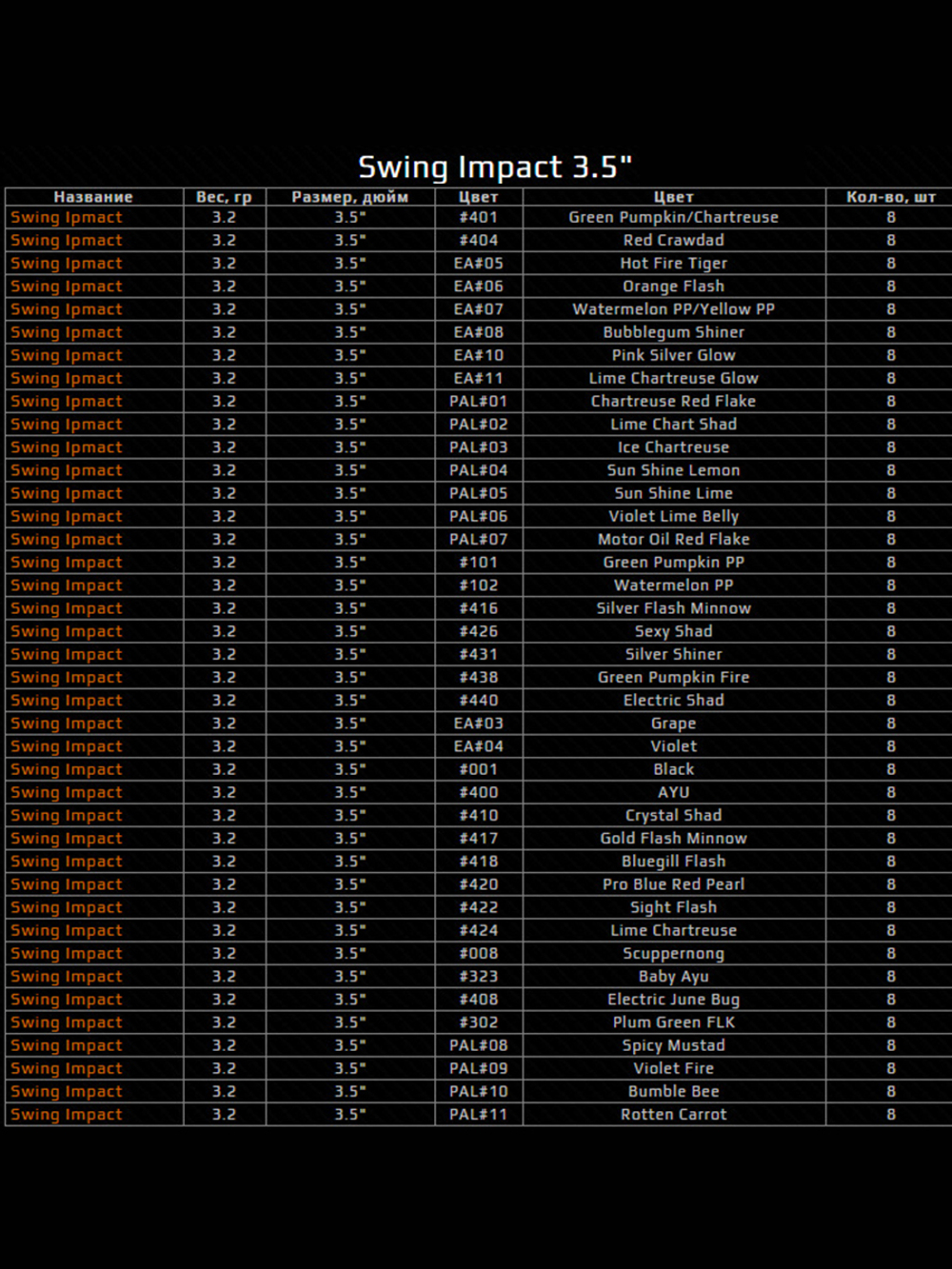This screenshot has width=952, height=1269.
Task: Click color code PAL#11
Action: pyautogui.click(x=478, y=1114)
